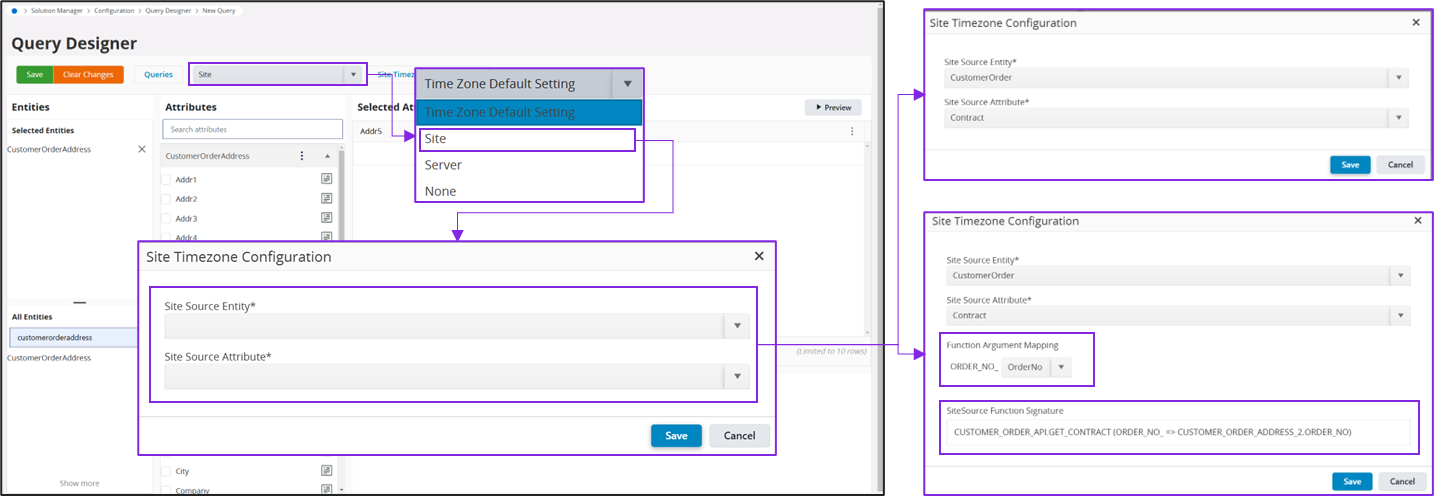This screenshot has height=496, width=1434.
Task: Click Cancel in the Function Signature dialog
Action: (x=1400, y=481)
